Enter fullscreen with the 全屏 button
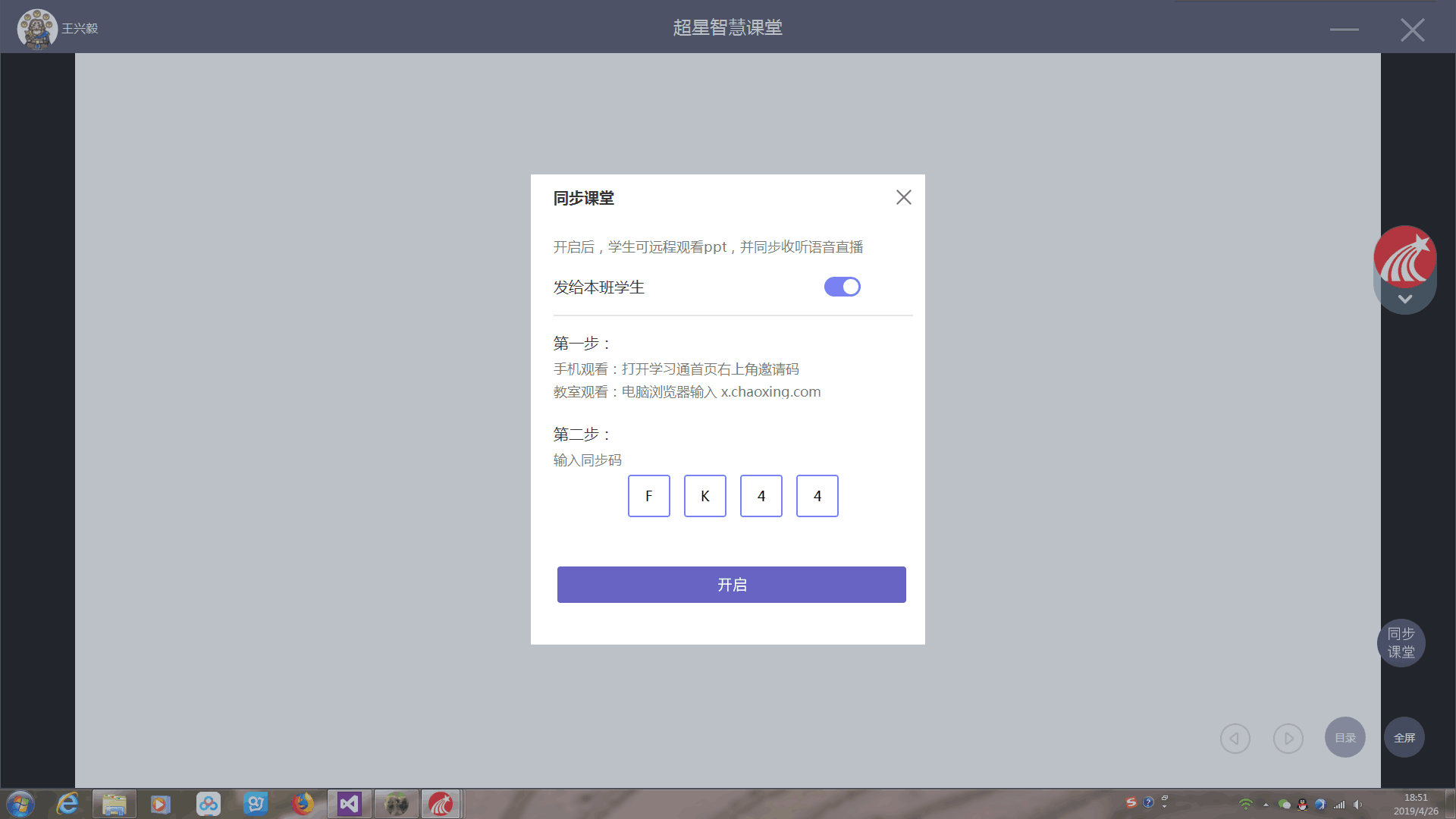Image resolution: width=1456 pixels, height=819 pixels. click(x=1404, y=737)
